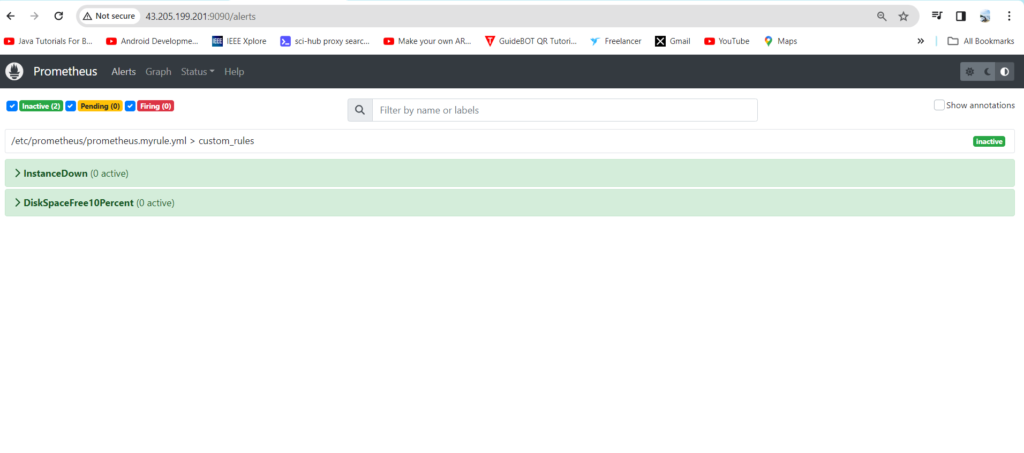Reload the page with refresh icon
1024x453 pixels.
(x=59, y=16)
